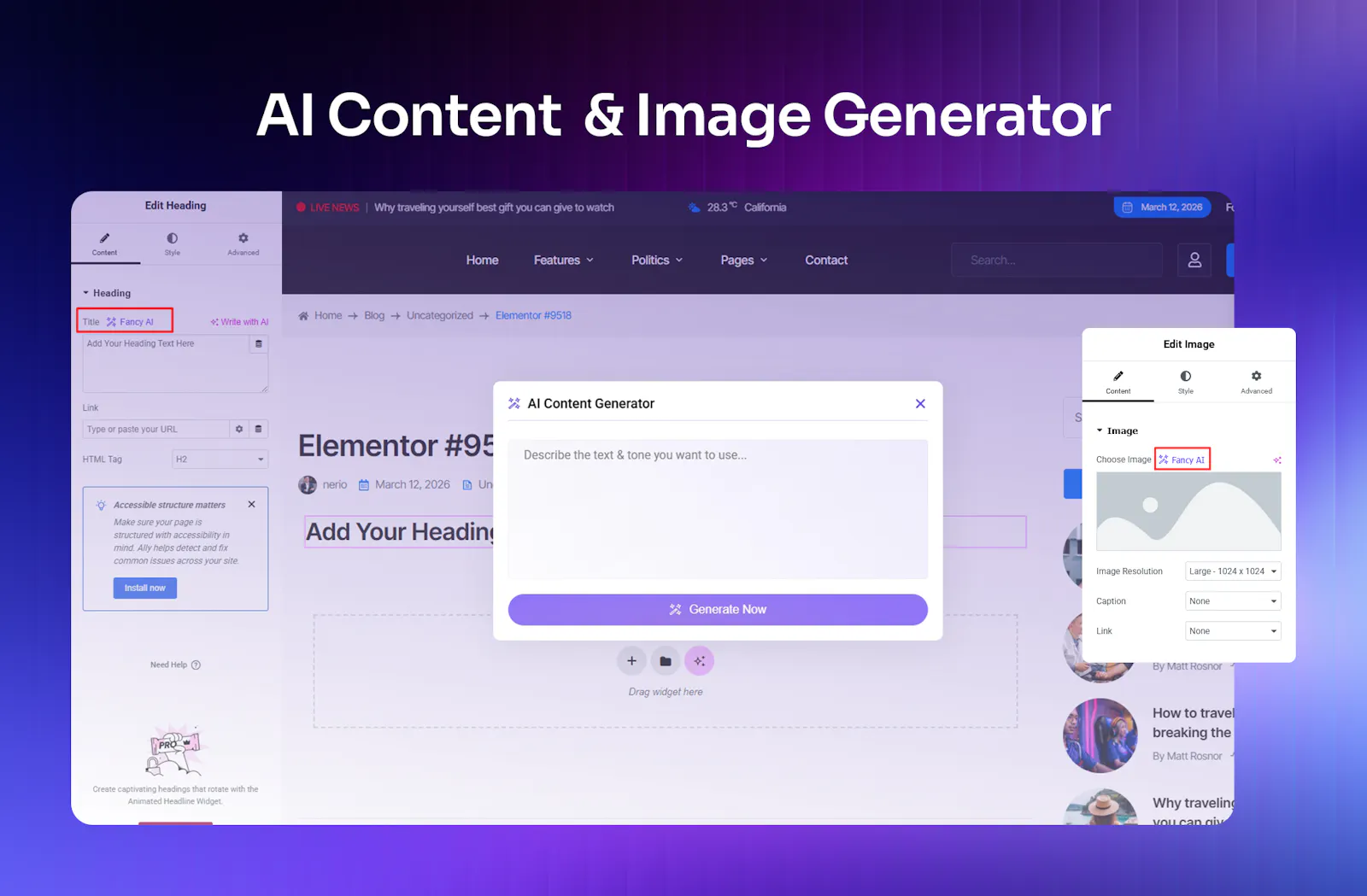Close the AI Content Generator dialog
Viewport: 1367px width, 896px height.
[x=920, y=404]
